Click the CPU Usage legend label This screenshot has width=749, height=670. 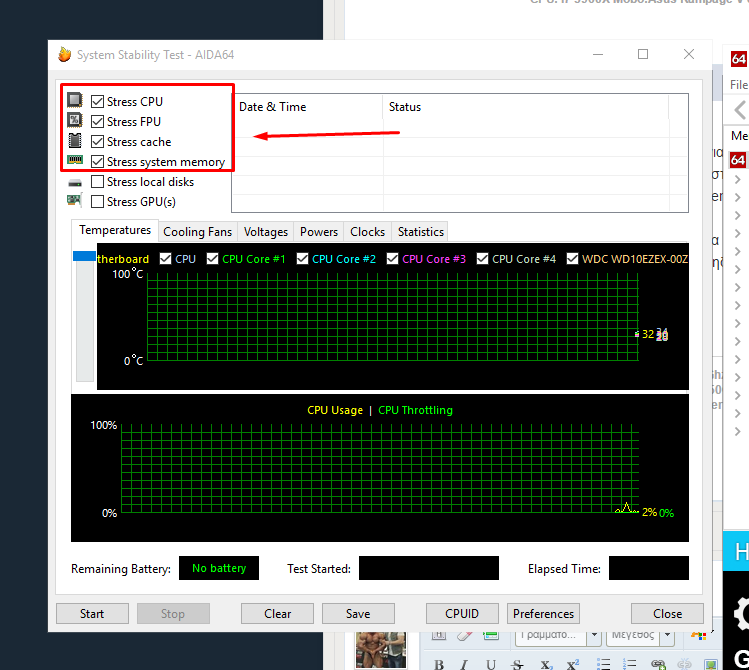(x=335, y=410)
